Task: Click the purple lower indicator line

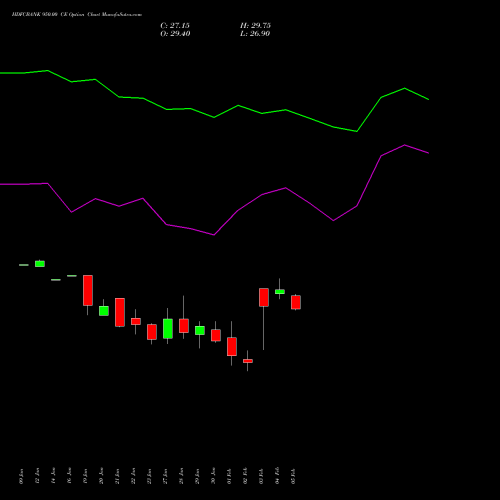Action: point(214,235)
